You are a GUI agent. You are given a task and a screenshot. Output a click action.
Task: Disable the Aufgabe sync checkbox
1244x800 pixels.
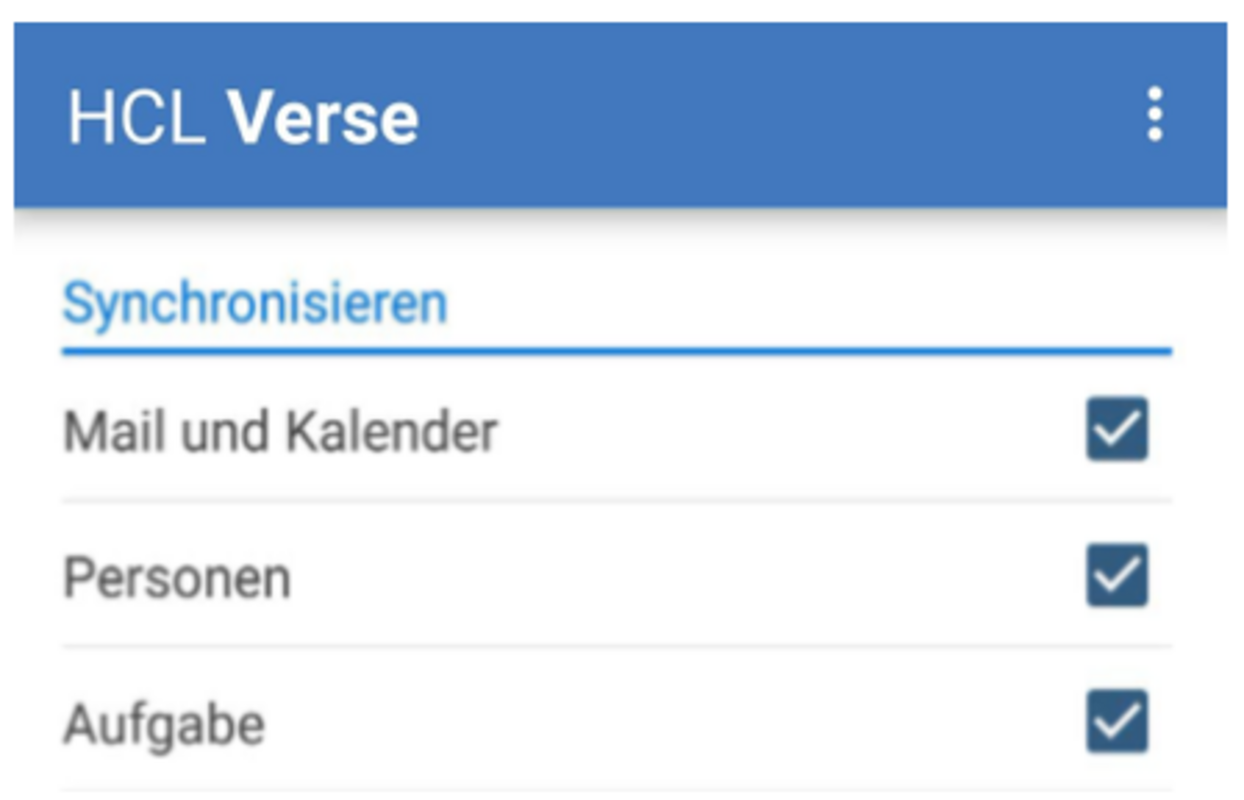(x=1116, y=721)
